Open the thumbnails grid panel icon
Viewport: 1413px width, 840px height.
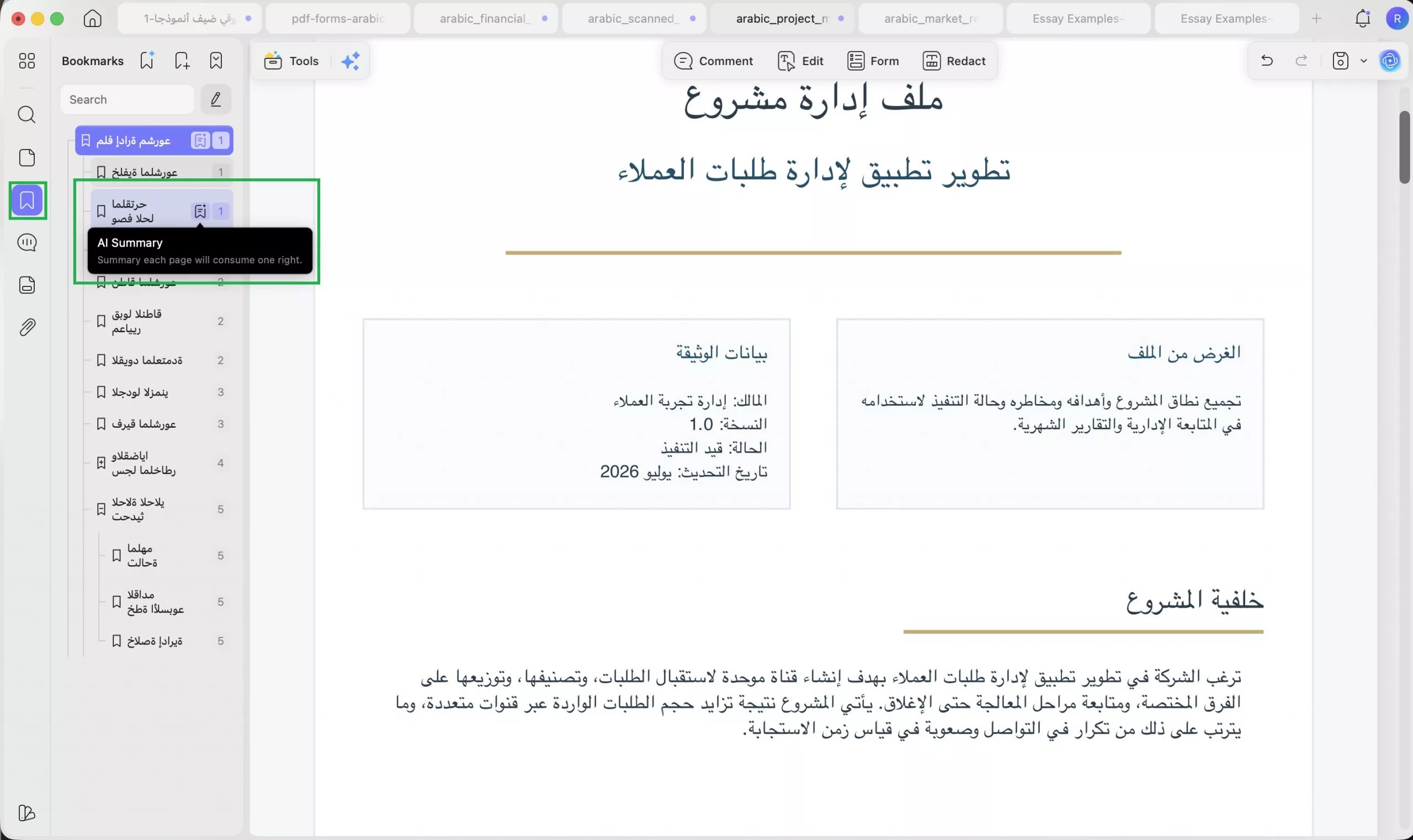click(x=26, y=61)
